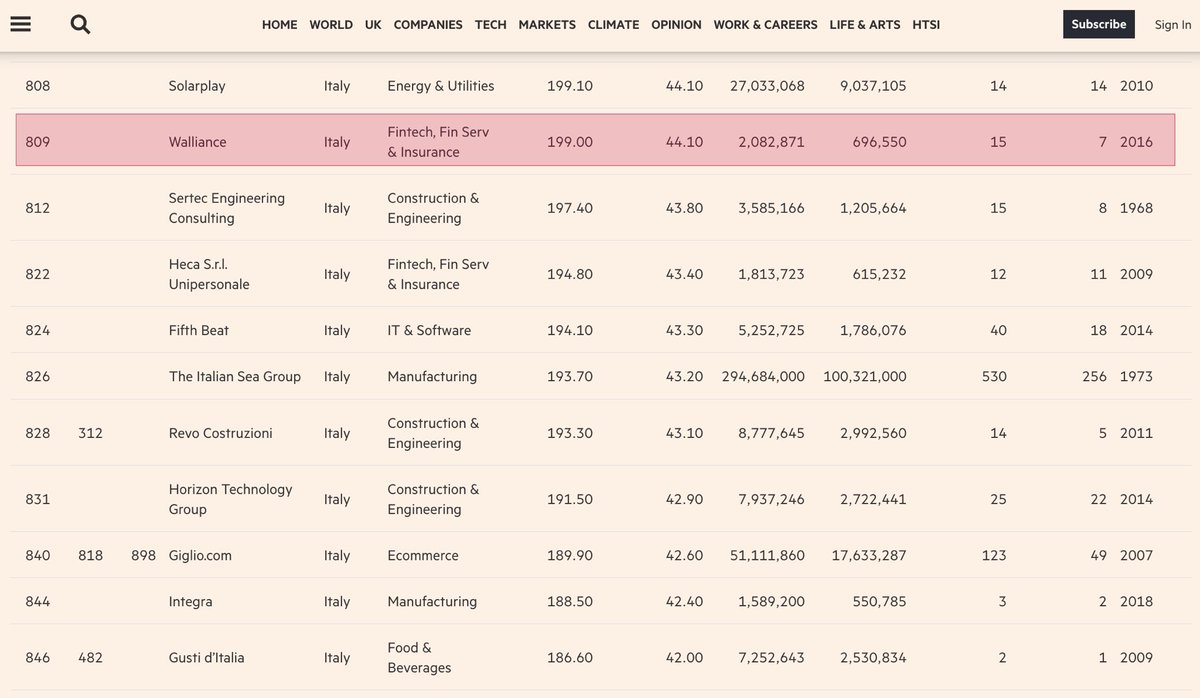The height and width of the screenshot is (698, 1200).
Task: Open the HTSI section
Action: [x=926, y=24]
